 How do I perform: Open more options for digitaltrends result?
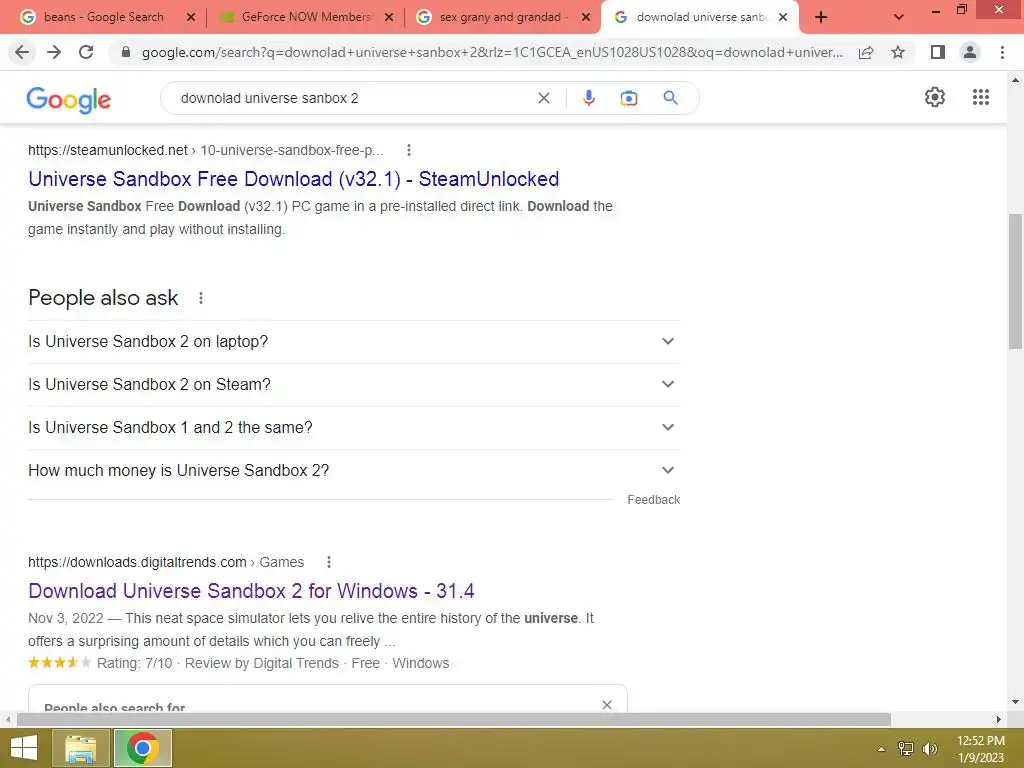pos(329,562)
